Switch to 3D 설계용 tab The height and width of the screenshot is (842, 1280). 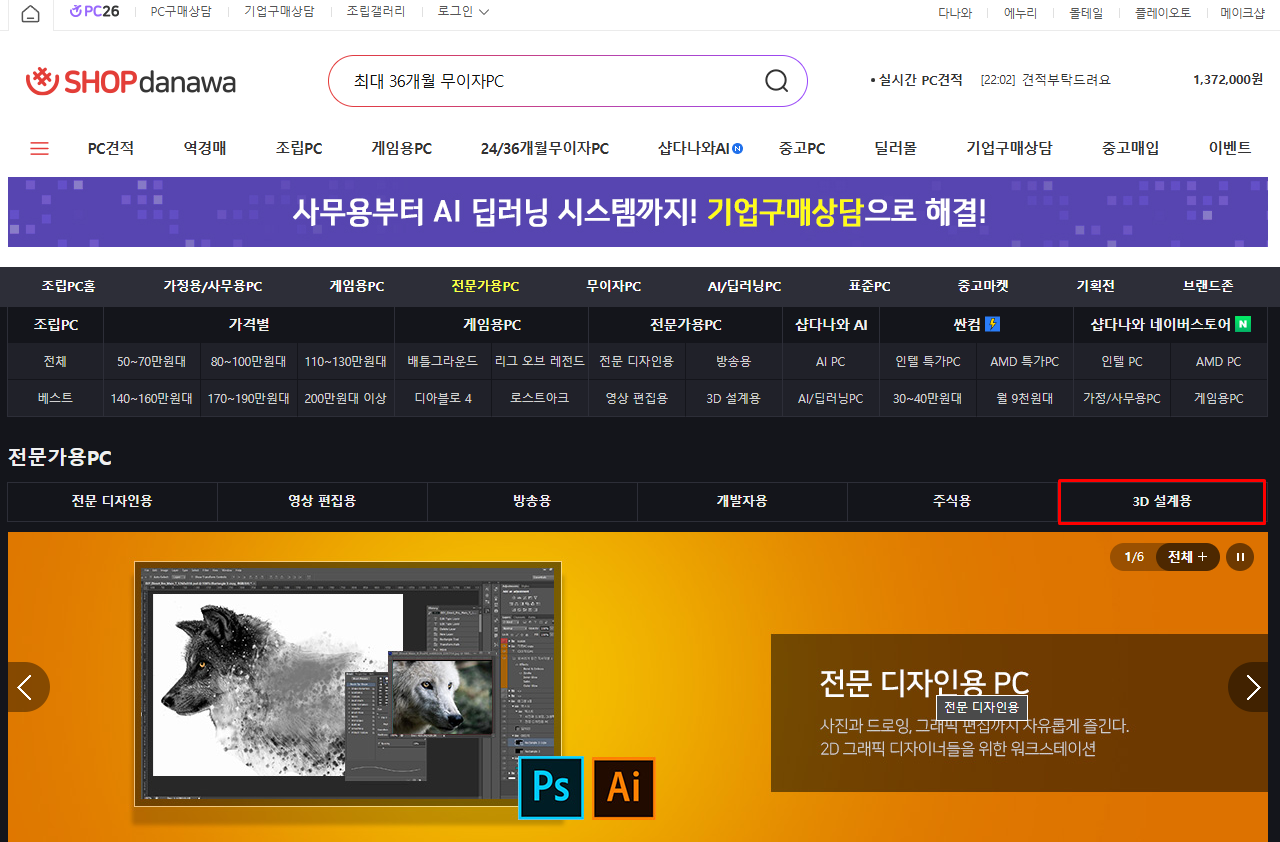1162,502
